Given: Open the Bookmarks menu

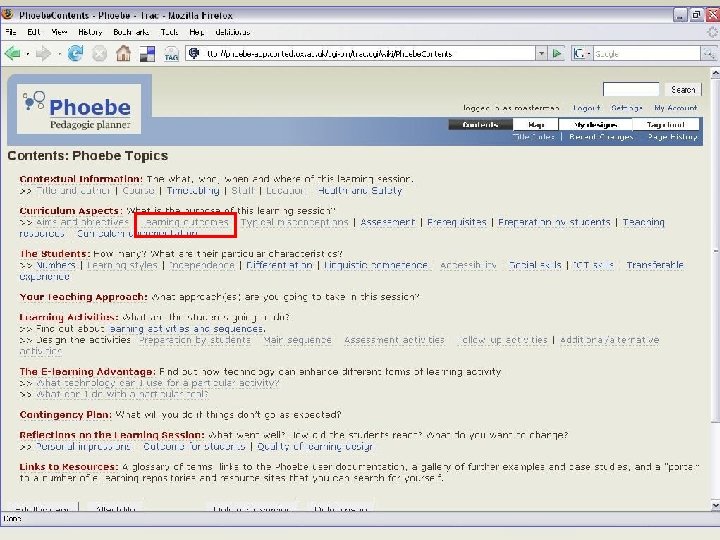Looking at the screenshot, I should click(131, 32).
